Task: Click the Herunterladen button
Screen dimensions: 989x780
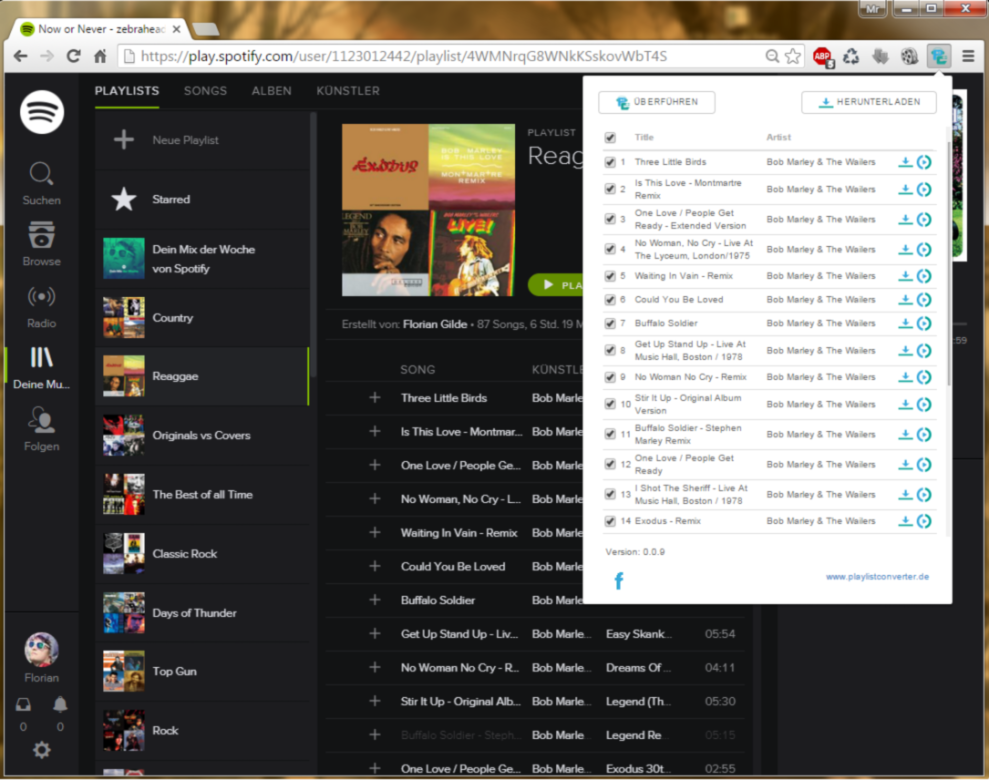Action: coord(869,102)
